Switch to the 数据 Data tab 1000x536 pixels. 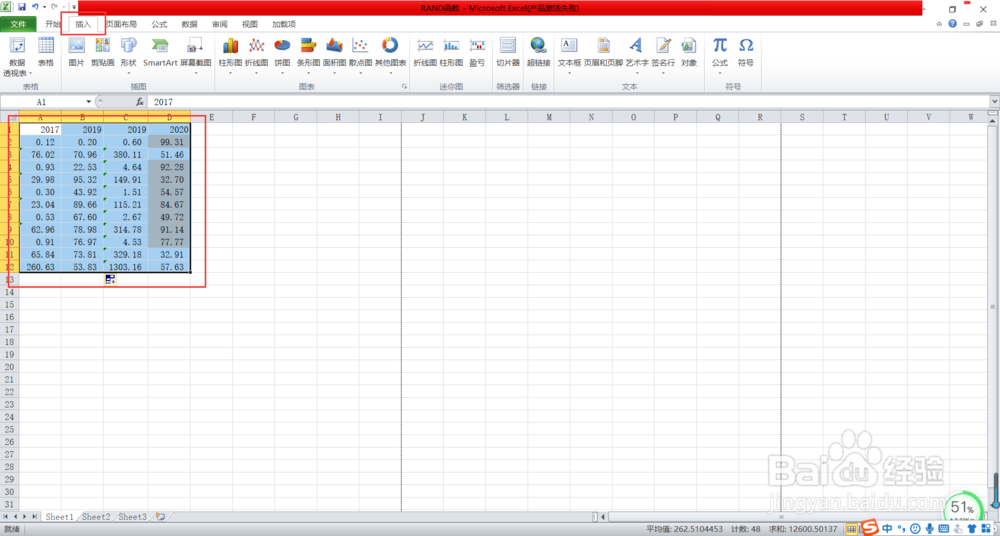[189, 24]
